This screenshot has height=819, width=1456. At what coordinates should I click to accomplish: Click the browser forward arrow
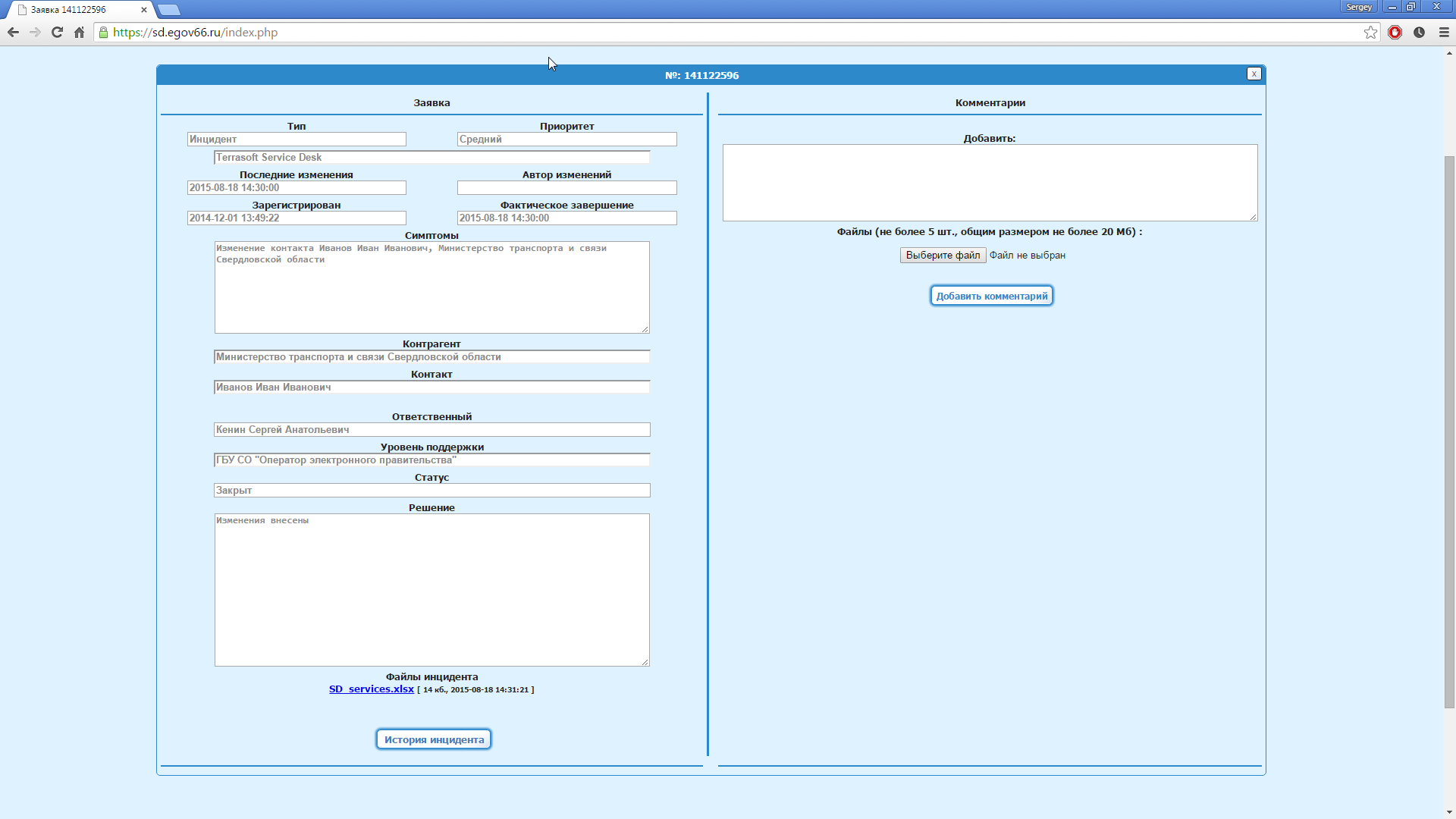pos(35,33)
